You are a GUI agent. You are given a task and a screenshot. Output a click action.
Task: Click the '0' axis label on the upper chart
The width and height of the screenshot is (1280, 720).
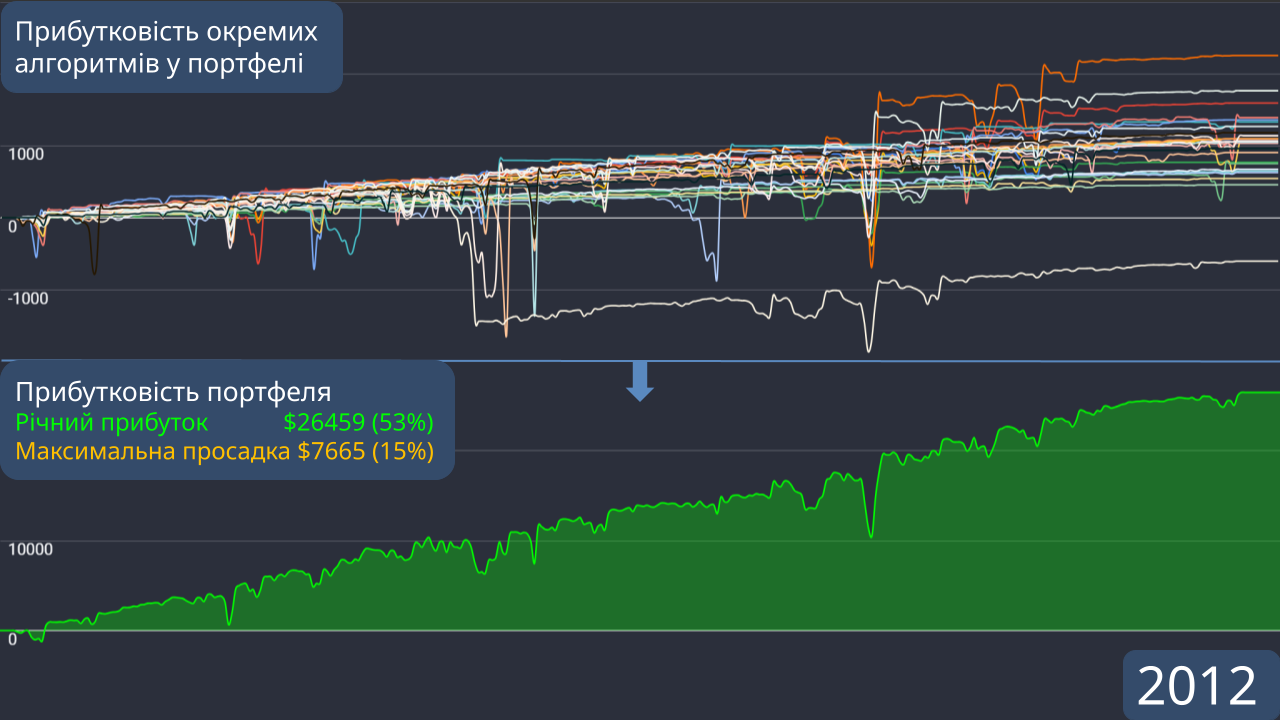12,226
